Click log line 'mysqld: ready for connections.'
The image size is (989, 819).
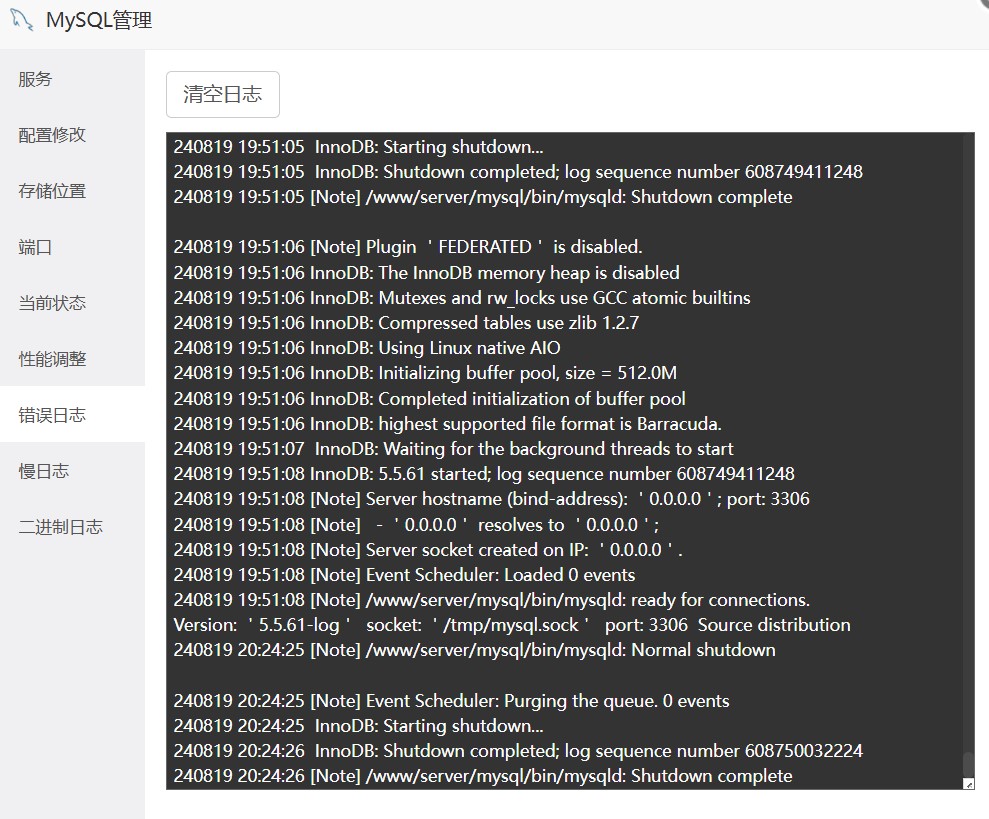click(492, 599)
